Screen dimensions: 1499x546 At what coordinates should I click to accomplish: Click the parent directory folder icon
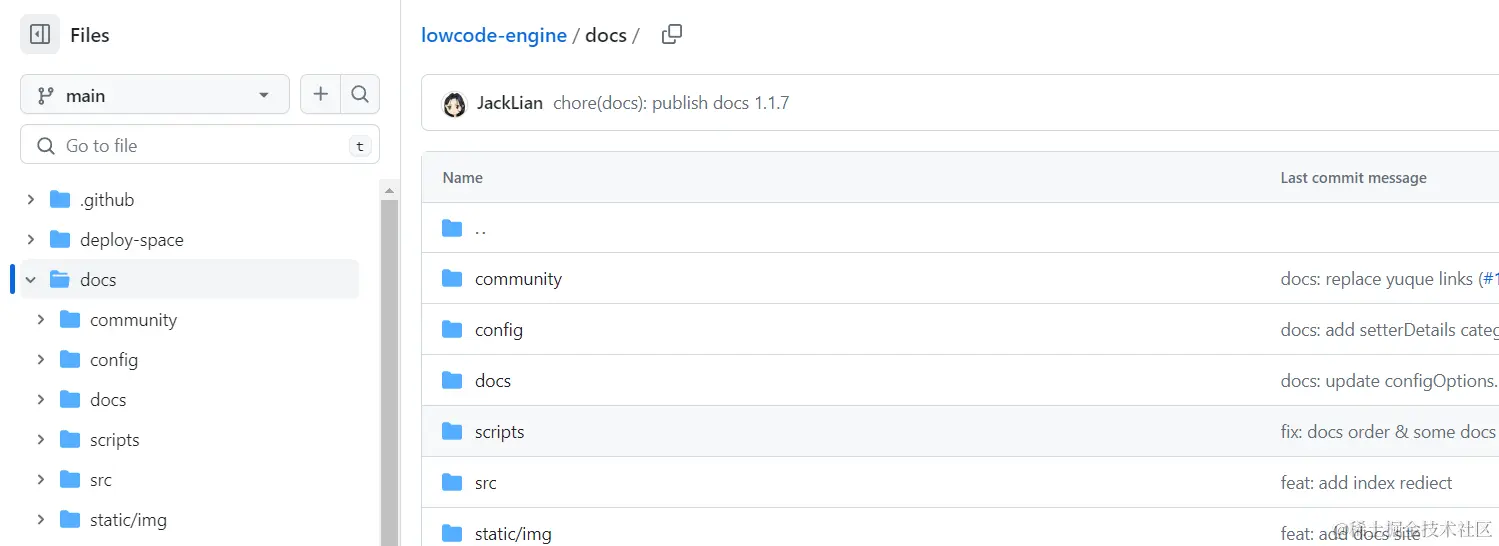pos(452,228)
